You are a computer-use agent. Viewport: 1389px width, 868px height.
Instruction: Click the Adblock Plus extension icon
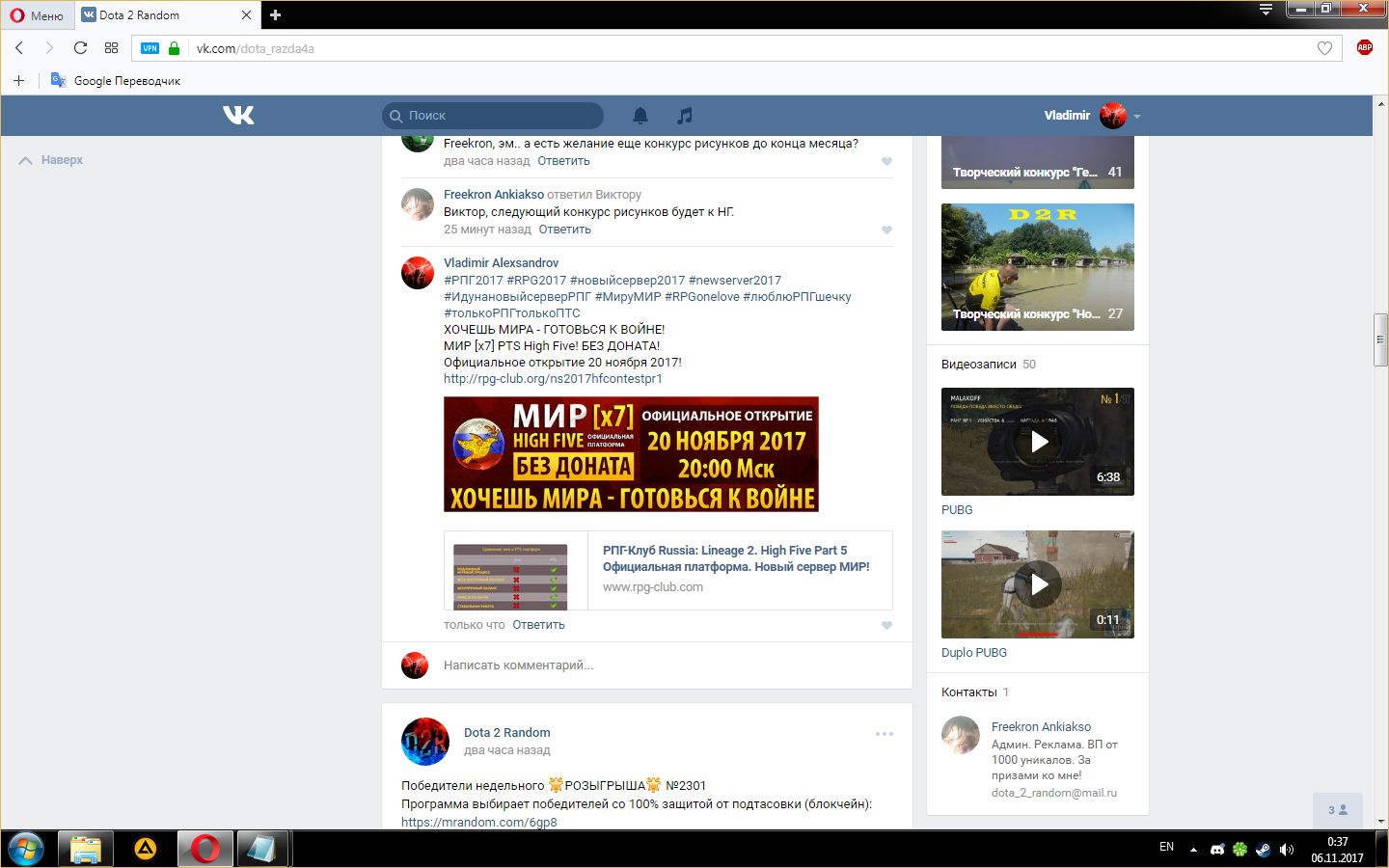[x=1364, y=48]
